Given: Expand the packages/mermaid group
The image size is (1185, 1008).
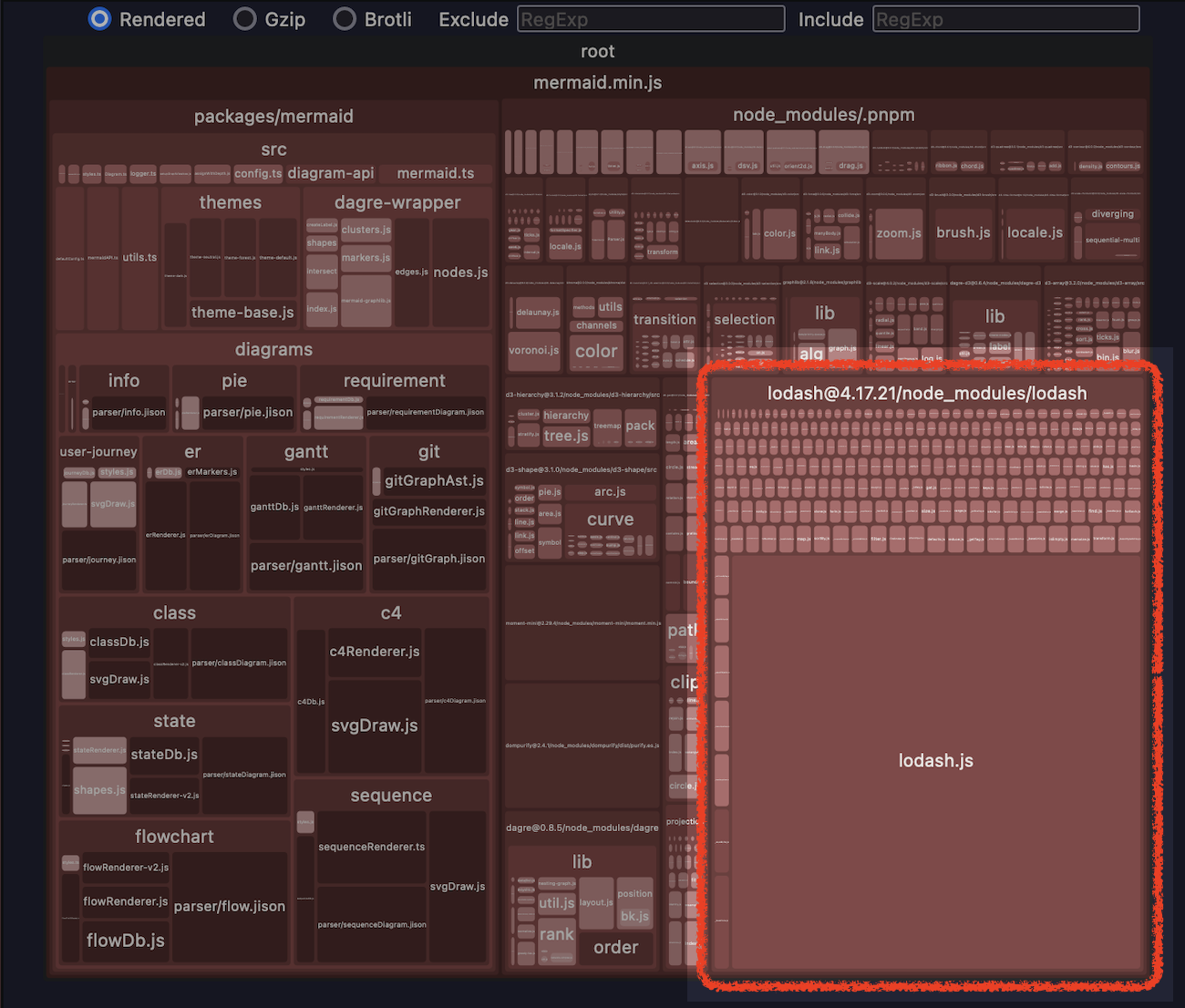Looking at the screenshot, I should pos(273,117).
